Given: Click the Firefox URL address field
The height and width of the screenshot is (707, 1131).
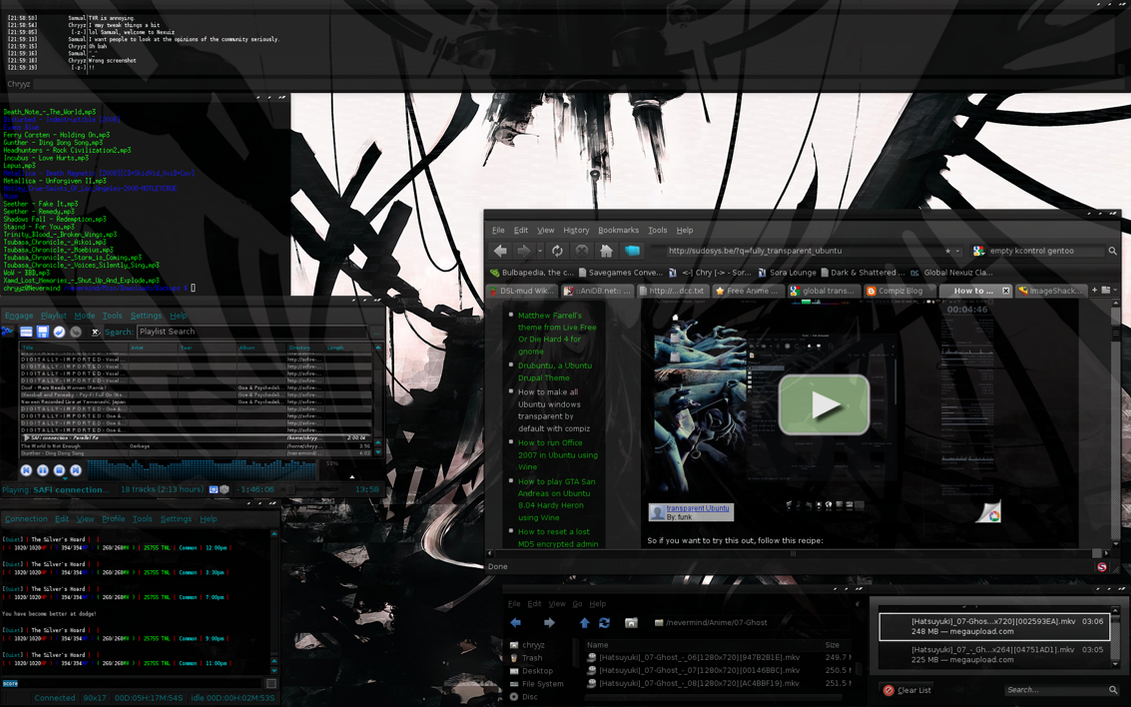Looking at the screenshot, I should point(801,251).
